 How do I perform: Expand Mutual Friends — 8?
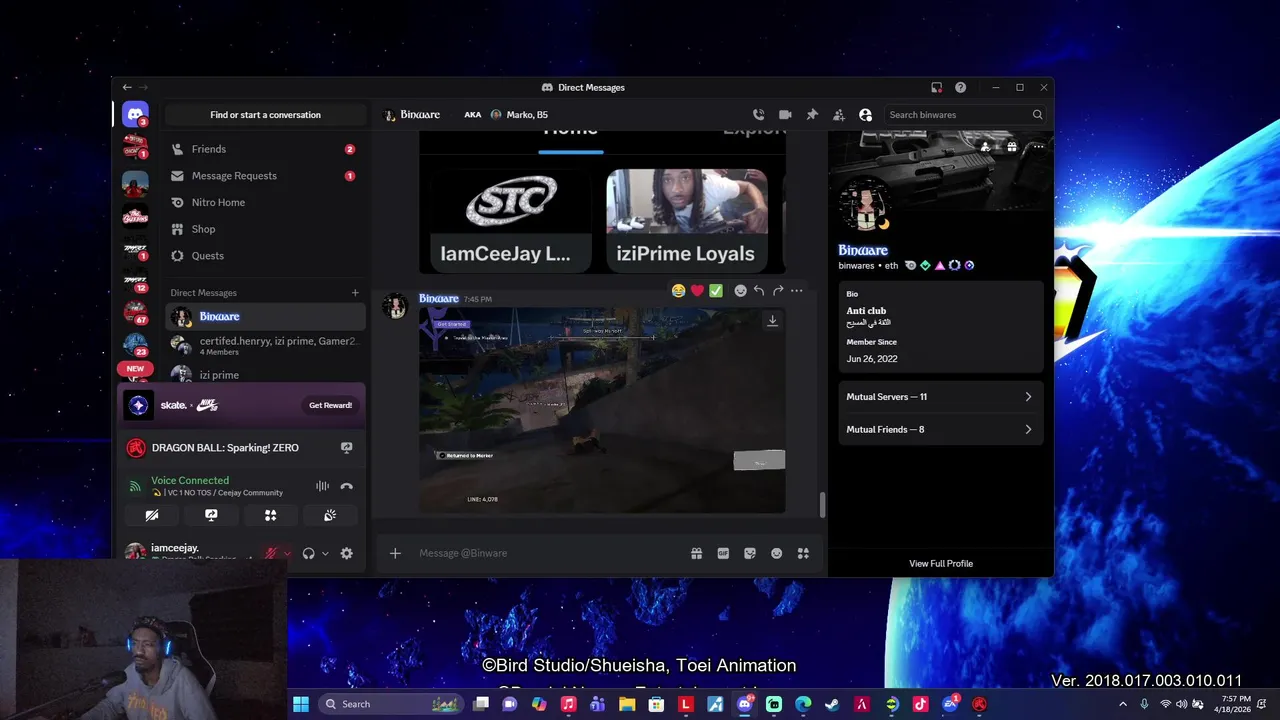939,430
